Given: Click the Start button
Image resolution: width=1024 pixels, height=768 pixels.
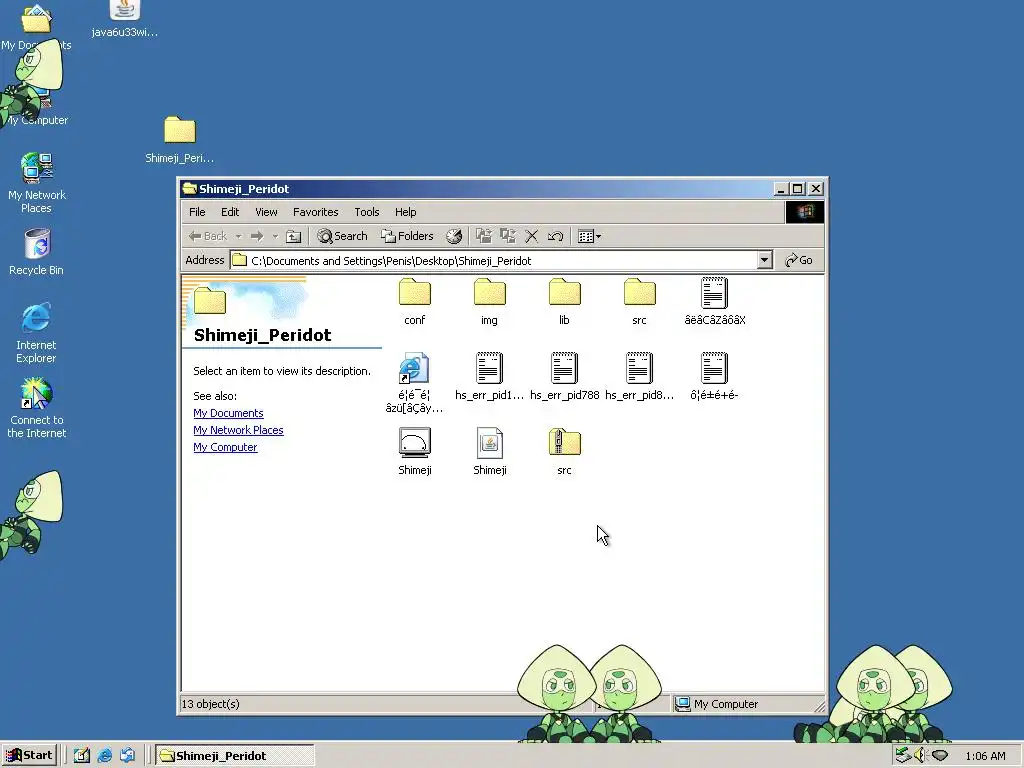Looking at the screenshot, I should [29, 756].
